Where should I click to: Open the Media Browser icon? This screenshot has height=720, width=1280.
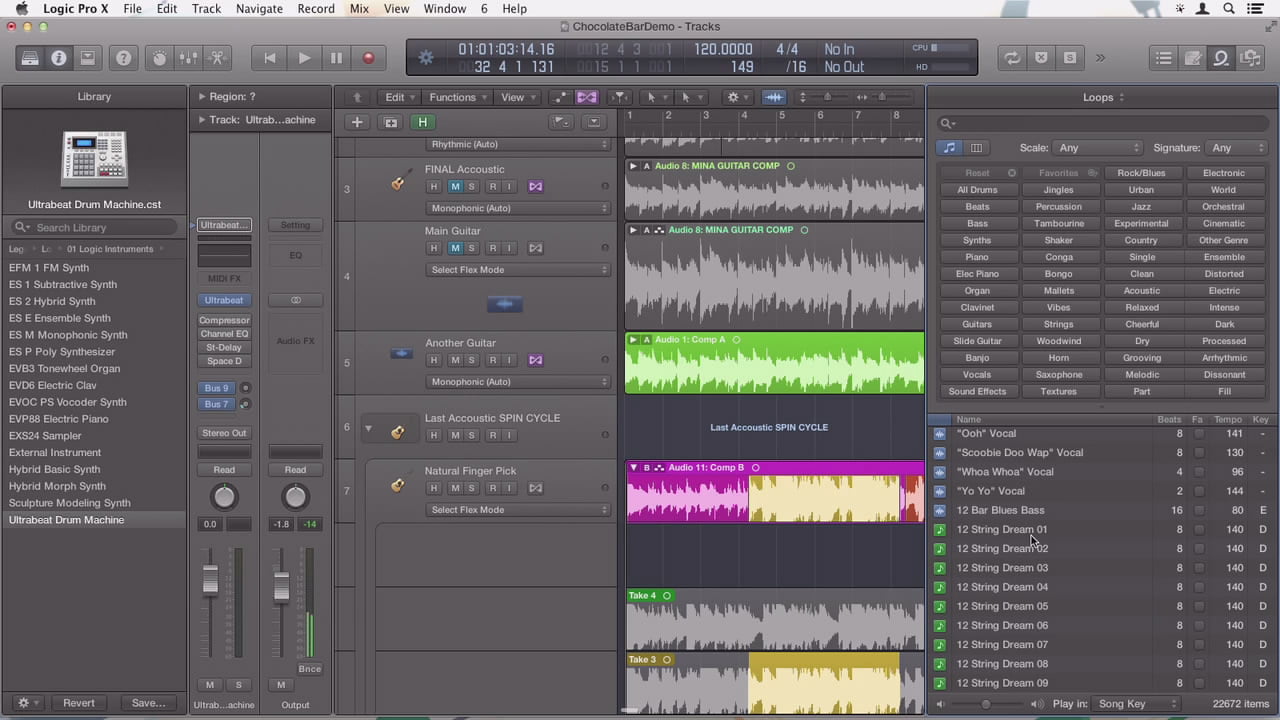(x=1249, y=58)
